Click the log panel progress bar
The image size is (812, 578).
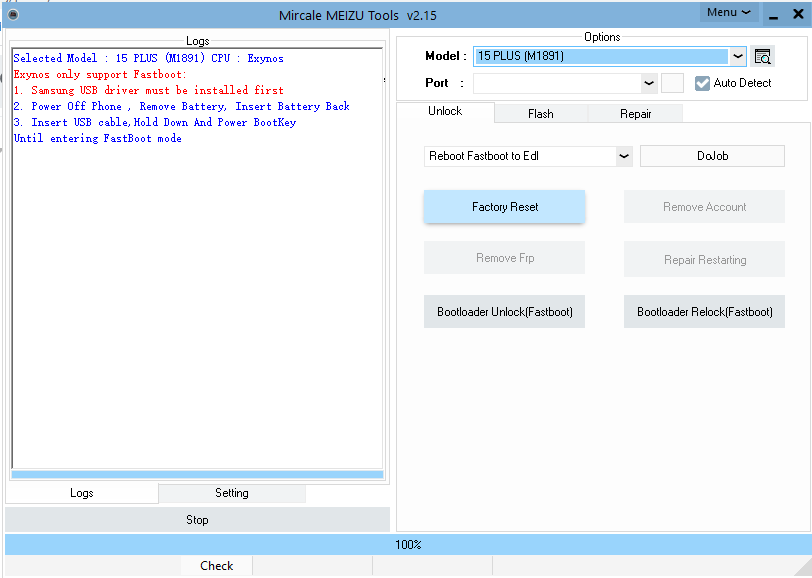[197, 474]
